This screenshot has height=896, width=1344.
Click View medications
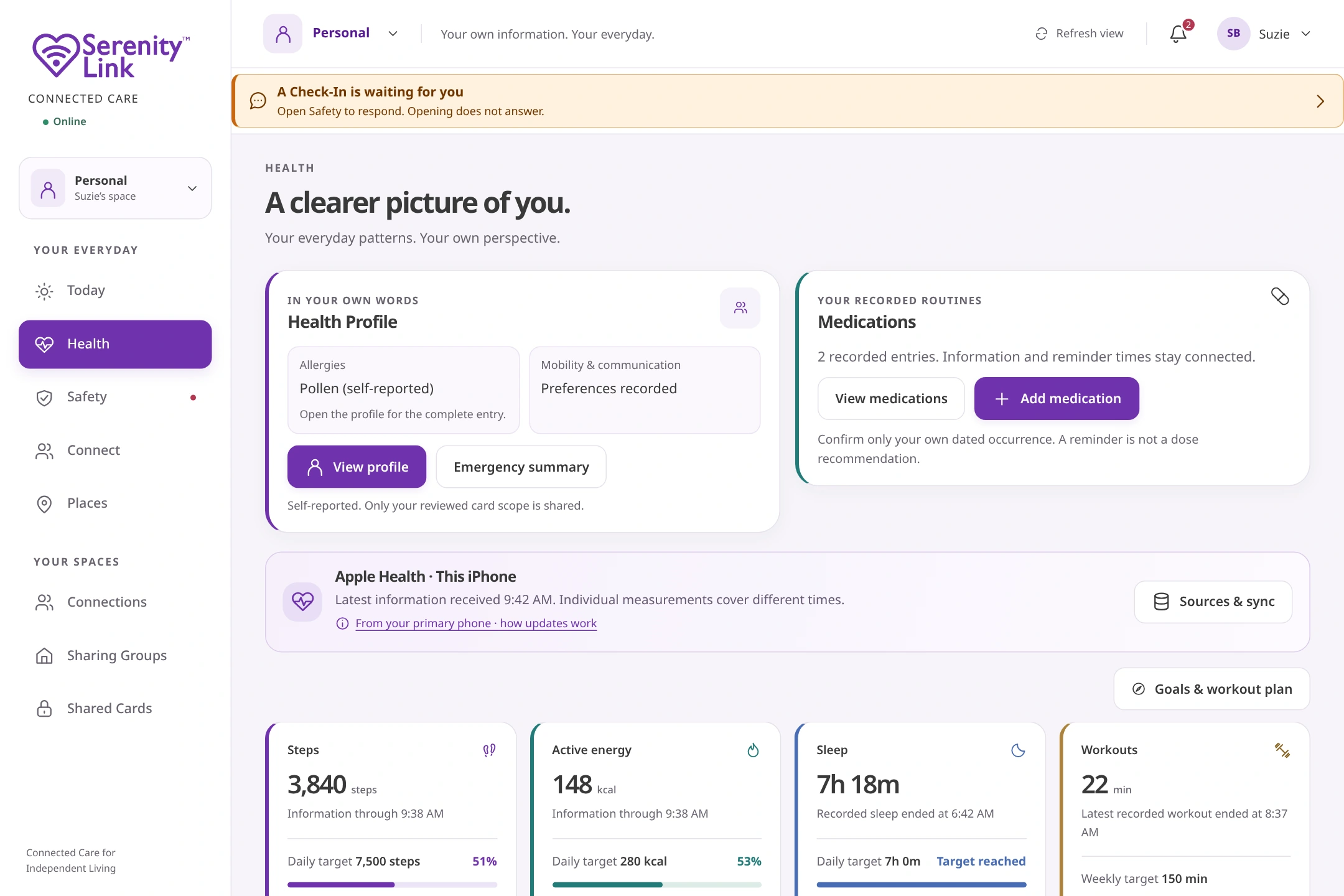[891, 398]
